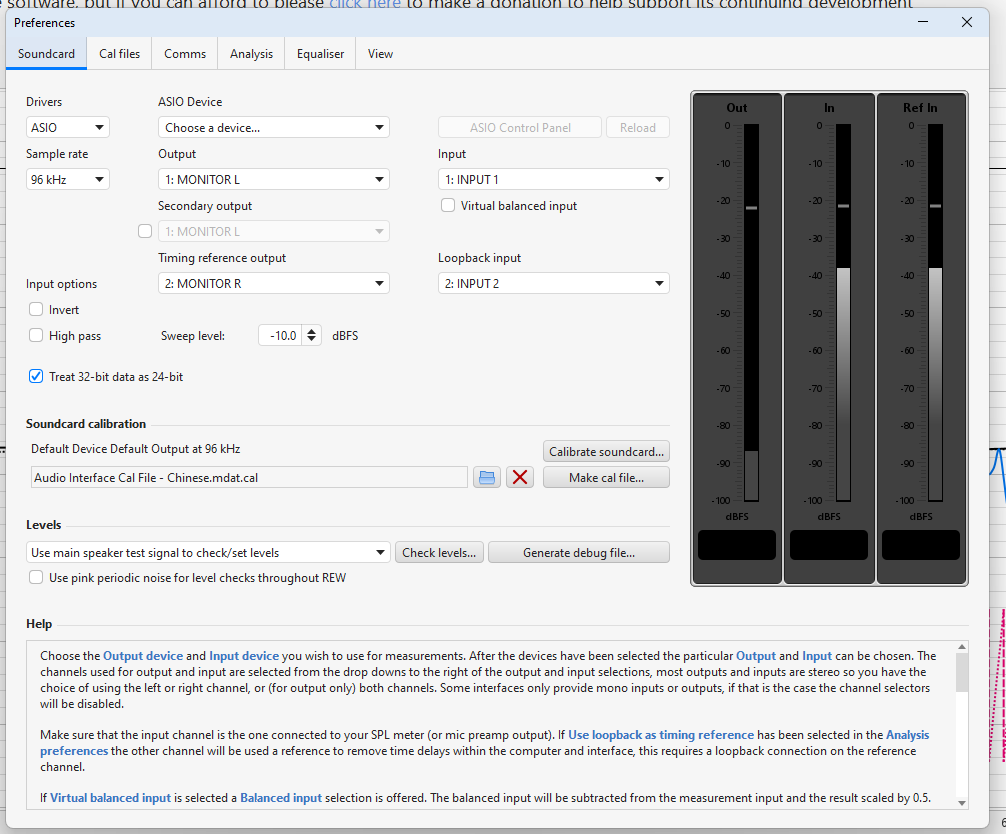Click the Help panel scrollbar thumb
Viewport: 1006px width, 834px height.
point(962,672)
